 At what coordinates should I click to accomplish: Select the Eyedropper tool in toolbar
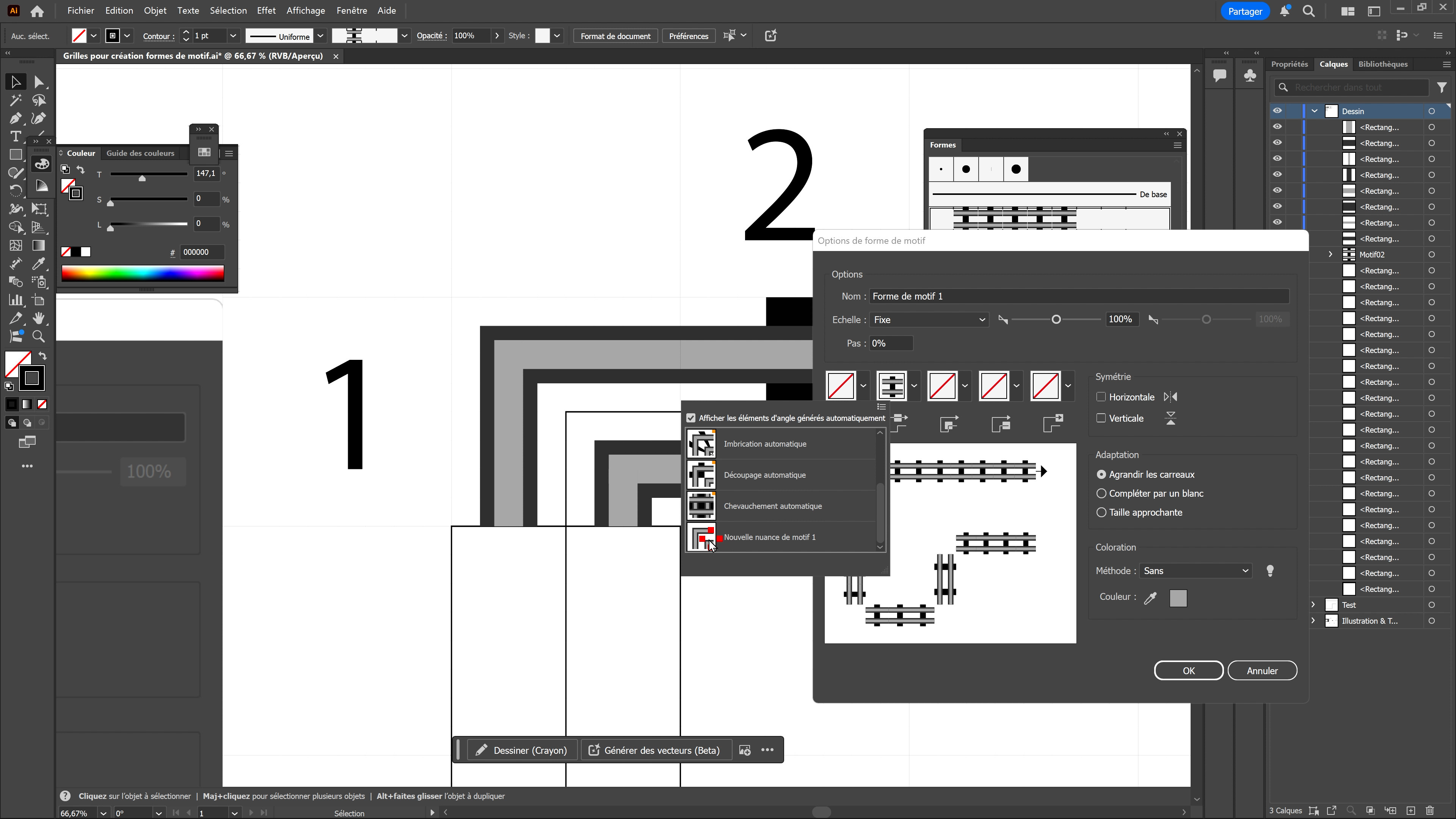[38, 264]
